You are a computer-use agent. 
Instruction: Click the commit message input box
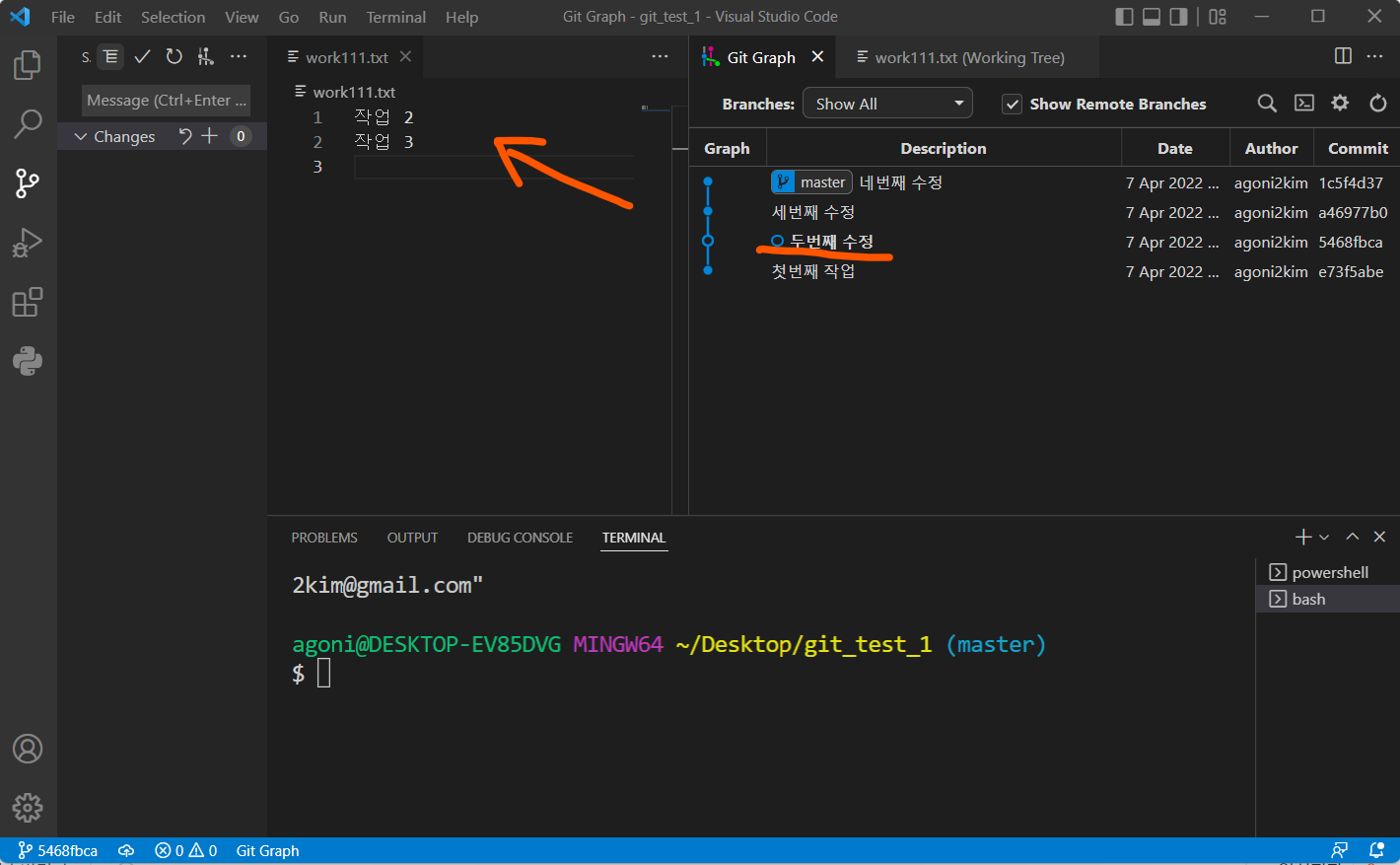coord(166,100)
